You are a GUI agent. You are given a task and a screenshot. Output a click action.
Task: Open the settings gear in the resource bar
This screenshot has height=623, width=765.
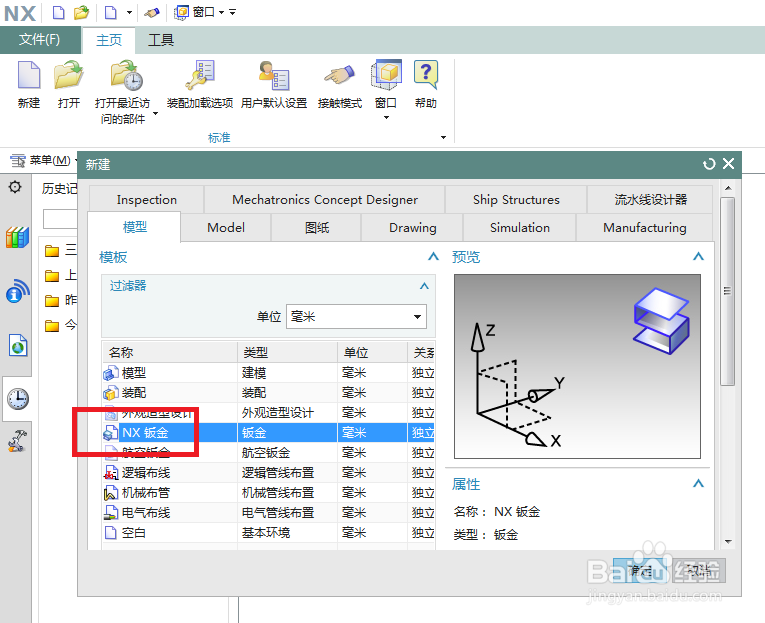[15, 187]
